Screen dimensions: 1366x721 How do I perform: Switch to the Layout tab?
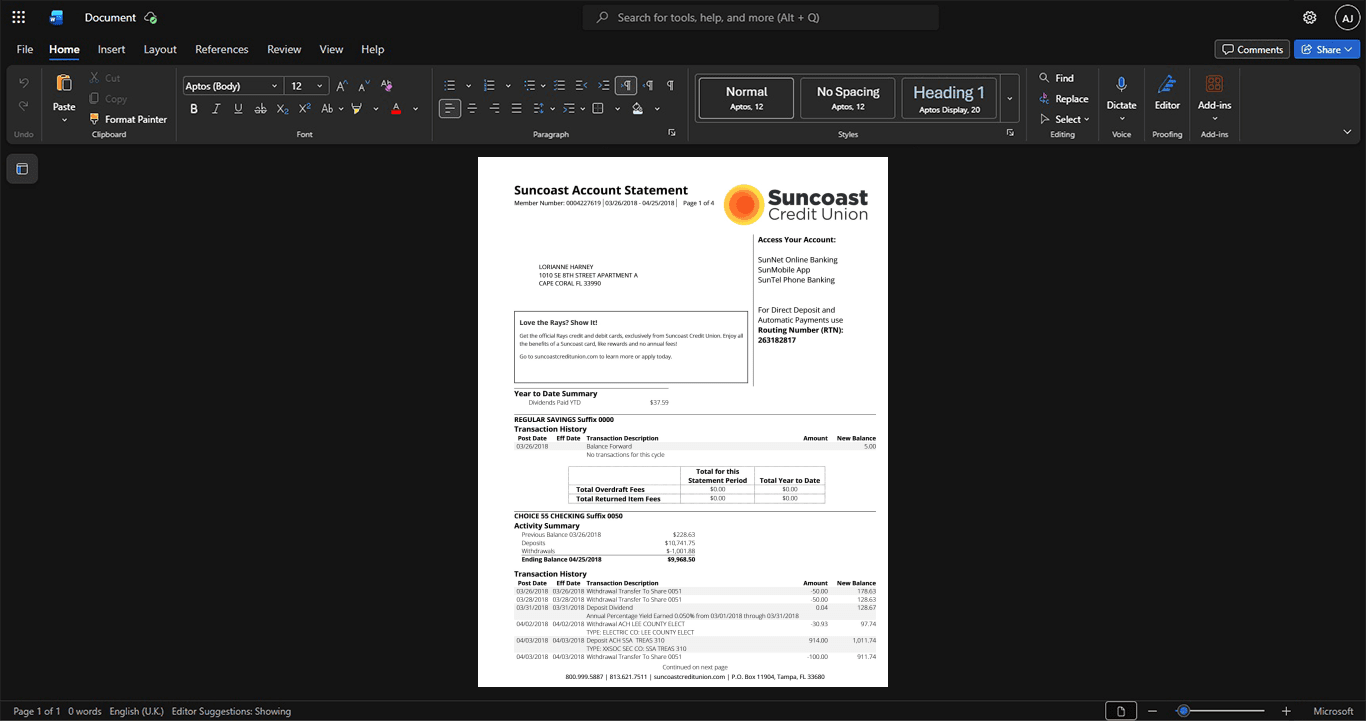point(160,49)
